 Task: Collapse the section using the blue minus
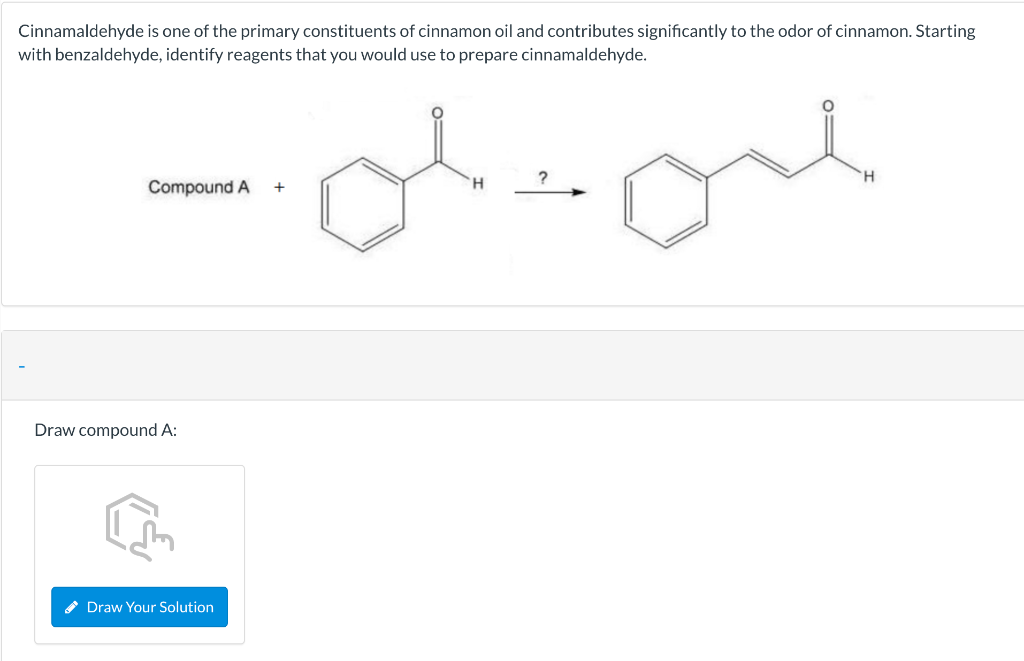(22, 366)
